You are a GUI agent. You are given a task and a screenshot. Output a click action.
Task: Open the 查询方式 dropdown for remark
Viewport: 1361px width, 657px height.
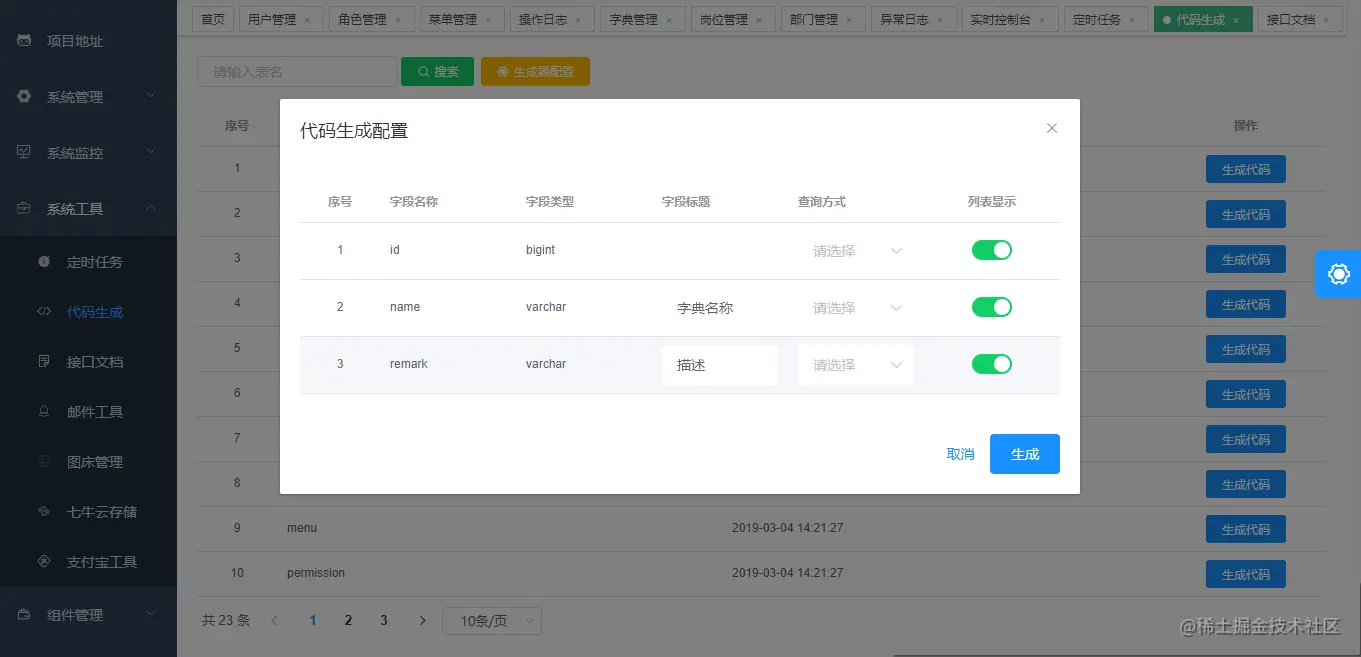855,364
